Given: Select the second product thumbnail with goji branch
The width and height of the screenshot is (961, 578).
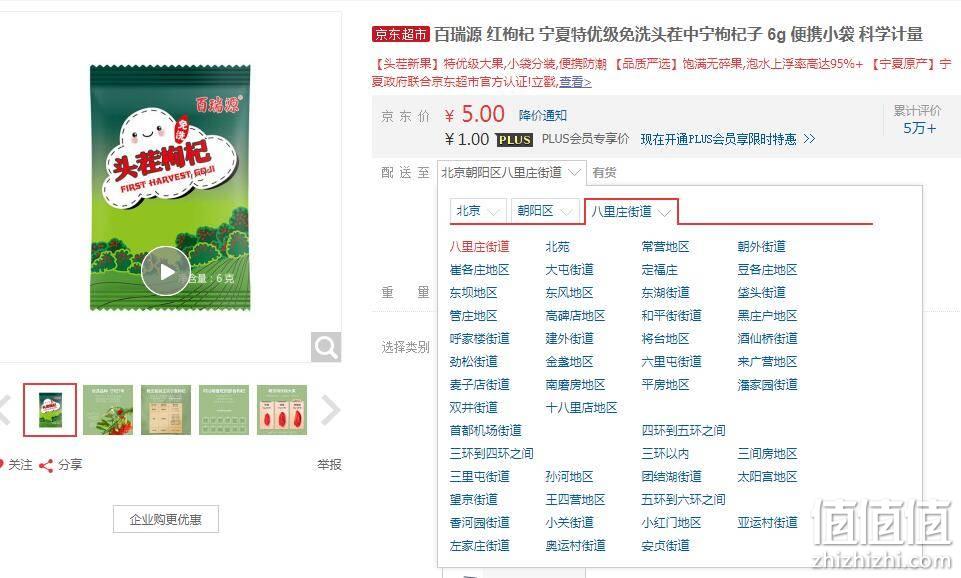Looking at the screenshot, I should [x=108, y=410].
